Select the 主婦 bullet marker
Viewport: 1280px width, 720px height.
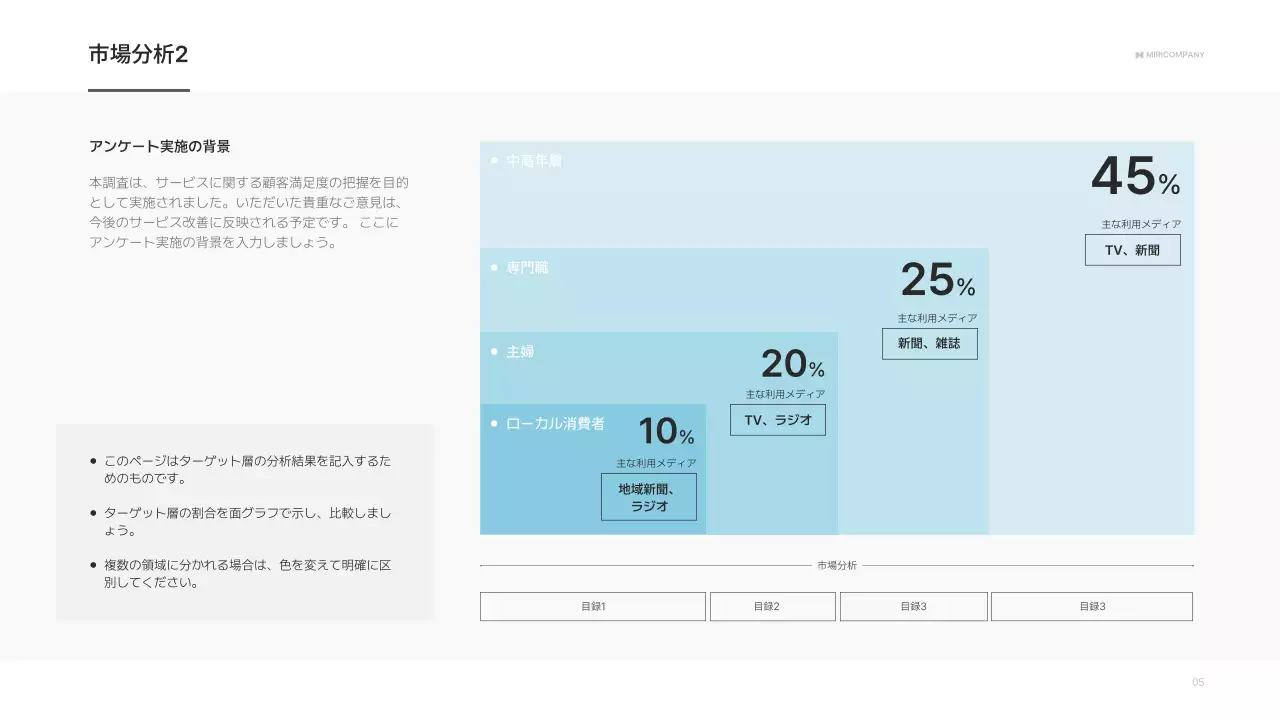(494, 351)
